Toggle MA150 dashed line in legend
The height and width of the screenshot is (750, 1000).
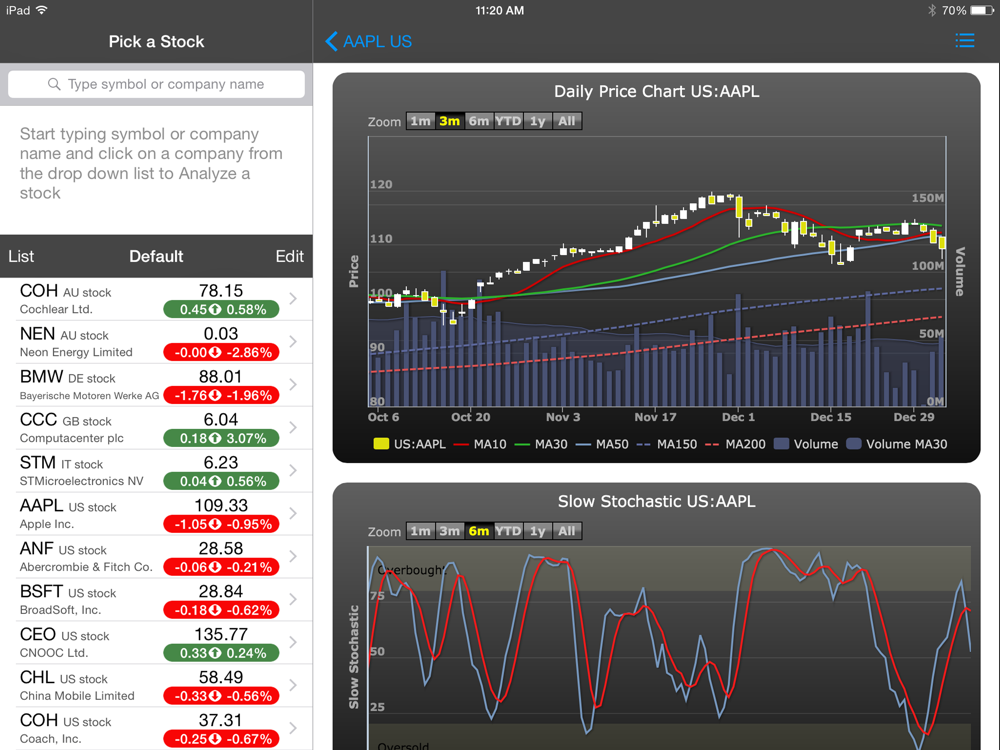coord(667,444)
